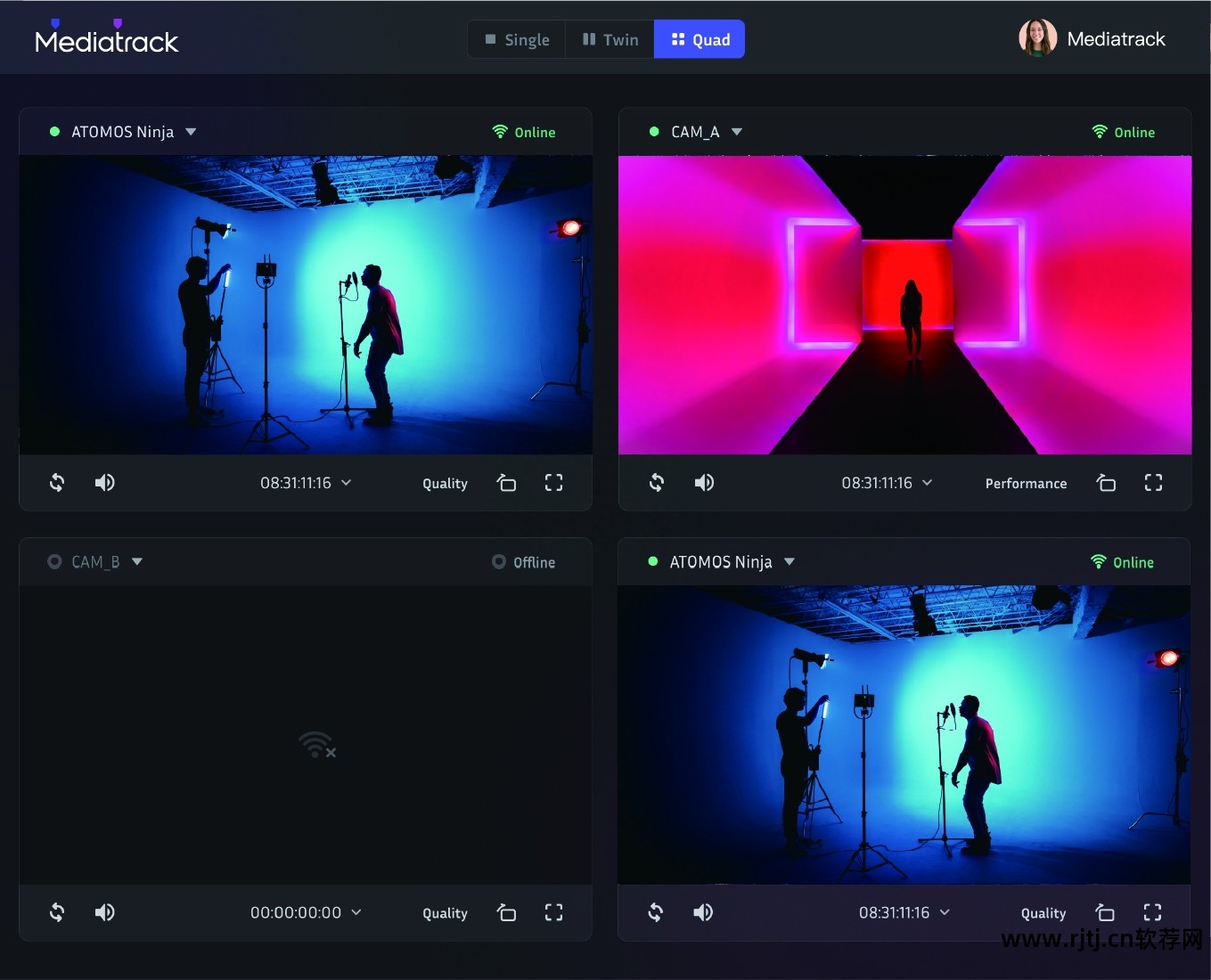The width and height of the screenshot is (1211, 980).
Task: Switch to Twin view layout
Action: click(610, 40)
